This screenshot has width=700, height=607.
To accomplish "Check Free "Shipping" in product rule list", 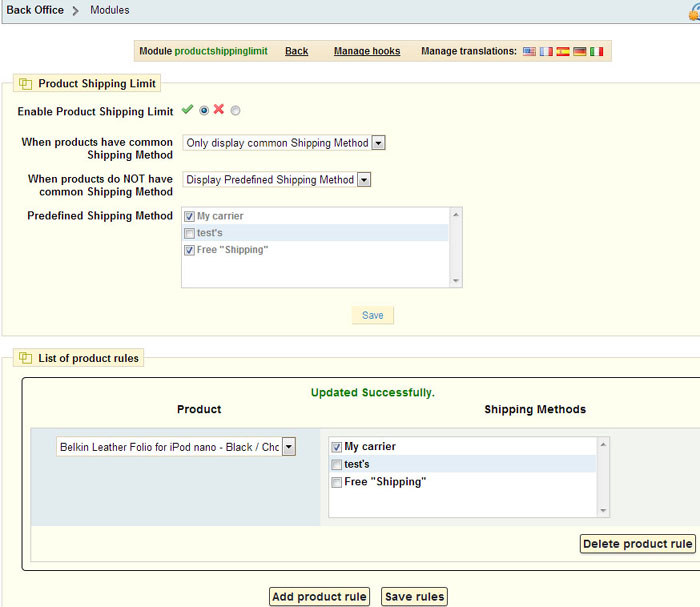I will tap(337, 483).
